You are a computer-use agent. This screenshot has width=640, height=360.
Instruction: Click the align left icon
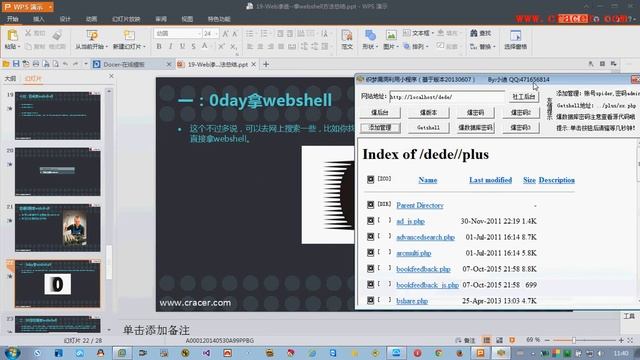tap(250, 47)
